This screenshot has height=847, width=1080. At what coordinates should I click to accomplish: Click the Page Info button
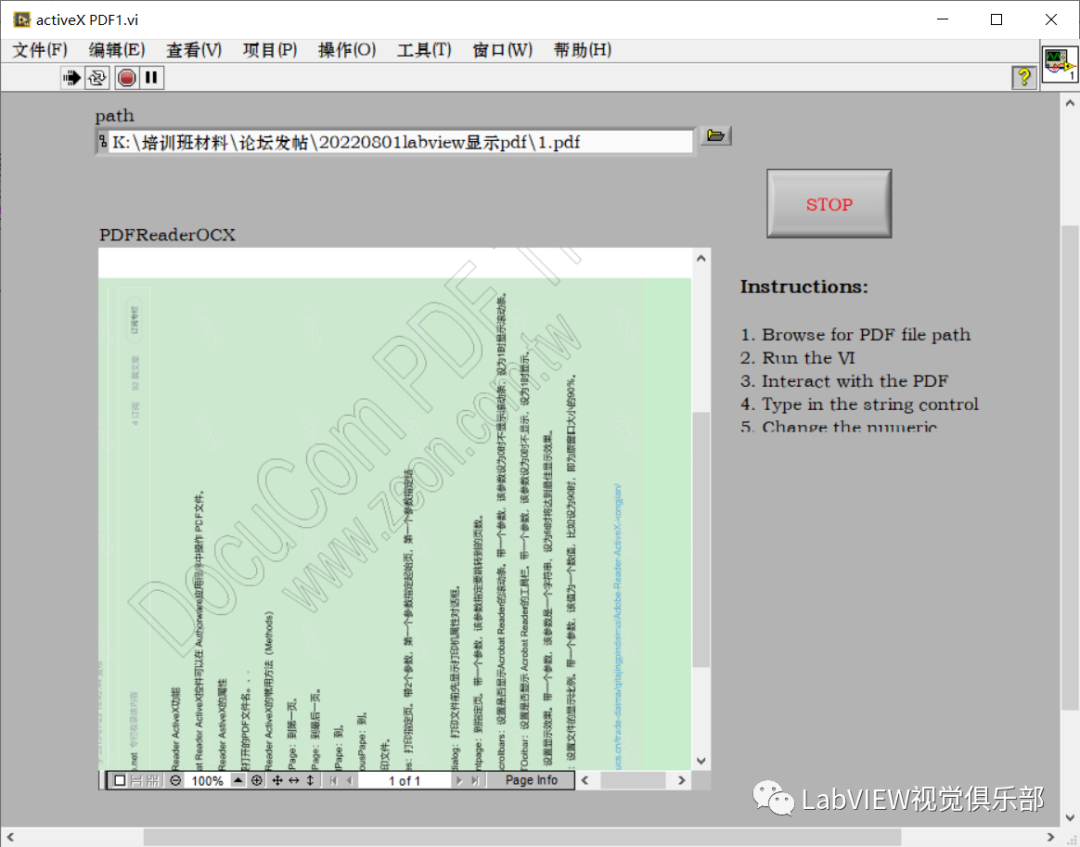[531, 780]
